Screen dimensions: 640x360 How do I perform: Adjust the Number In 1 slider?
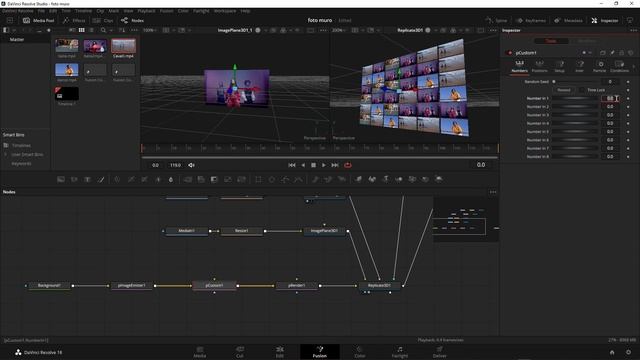pyautogui.click(x=575, y=98)
